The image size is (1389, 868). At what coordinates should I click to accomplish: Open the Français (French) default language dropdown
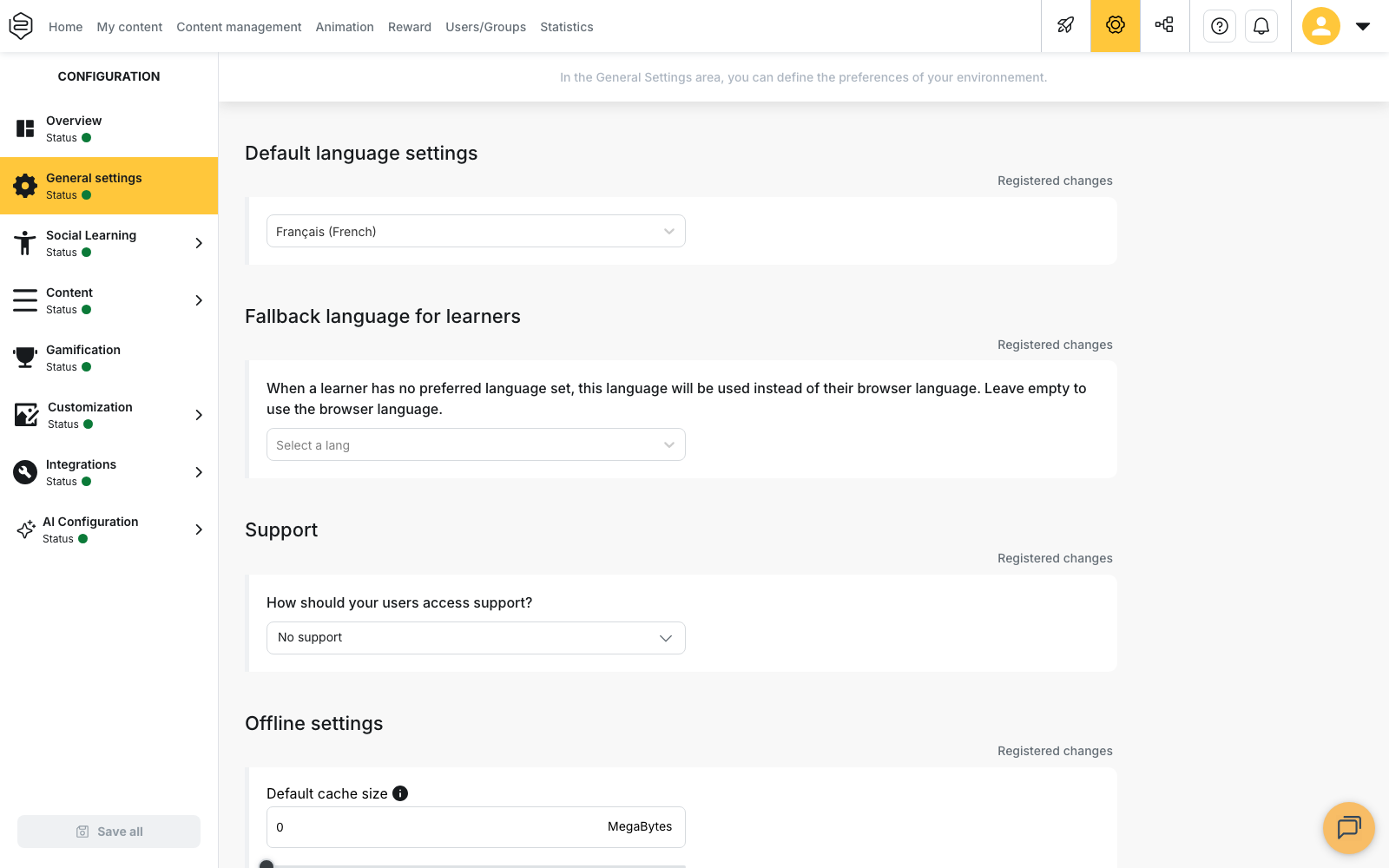pyautogui.click(x=476, y=231)
